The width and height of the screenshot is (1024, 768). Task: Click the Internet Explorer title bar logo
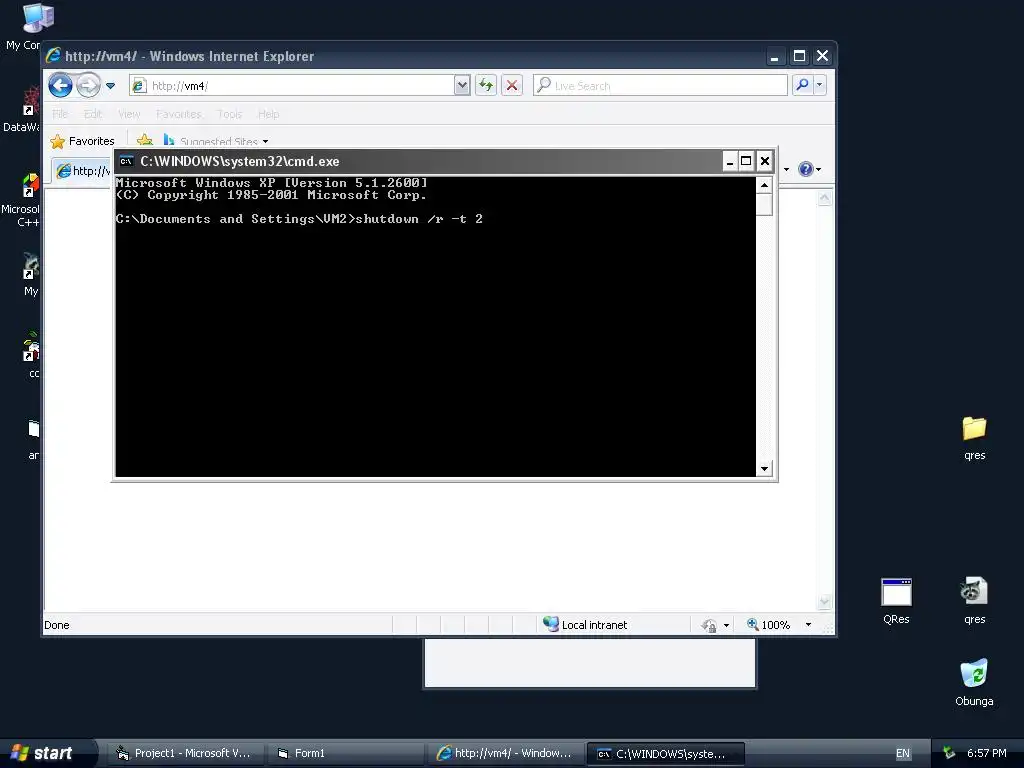[x=54, y=56]
